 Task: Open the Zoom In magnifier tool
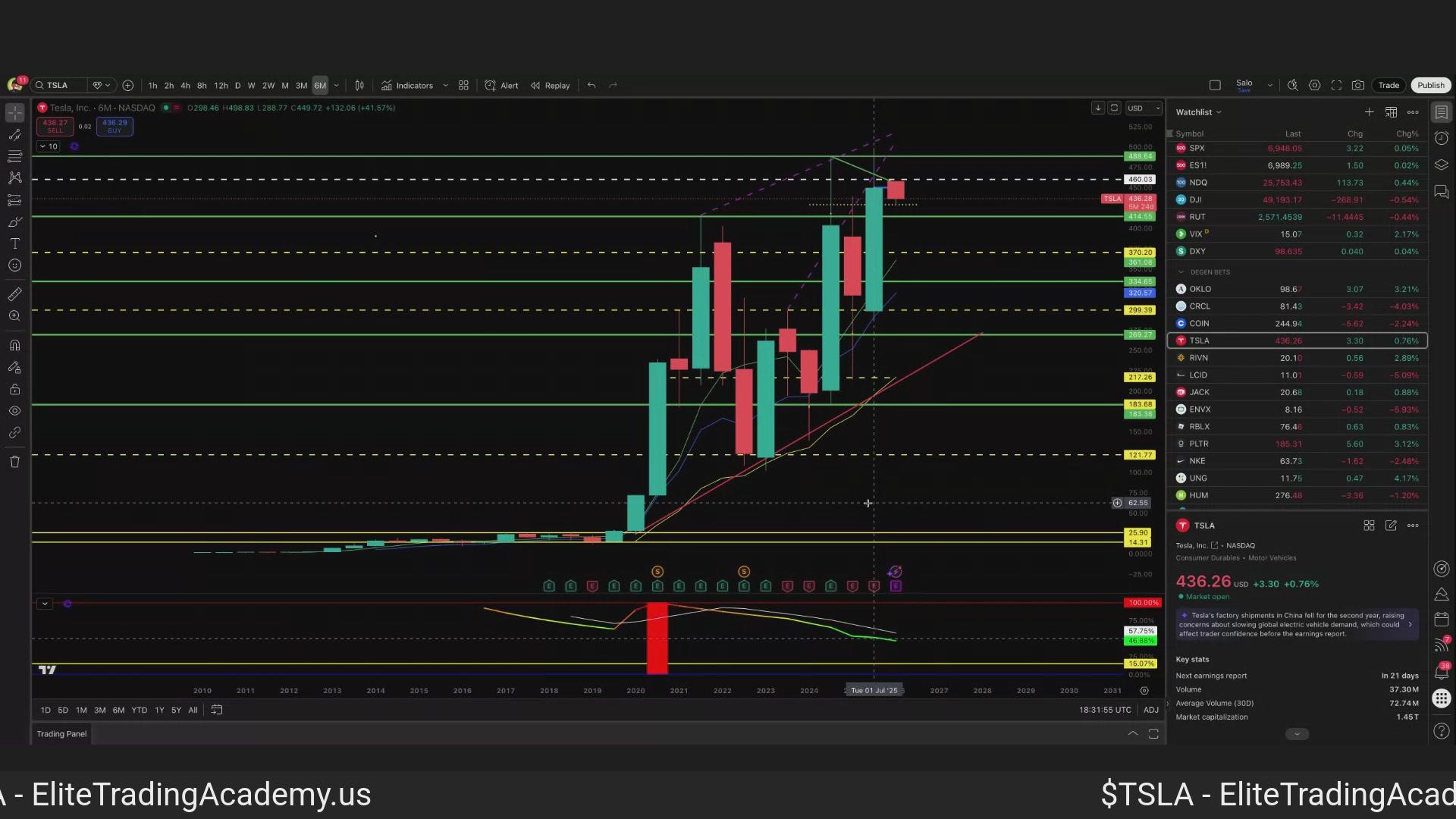click(x=14, y=316)
